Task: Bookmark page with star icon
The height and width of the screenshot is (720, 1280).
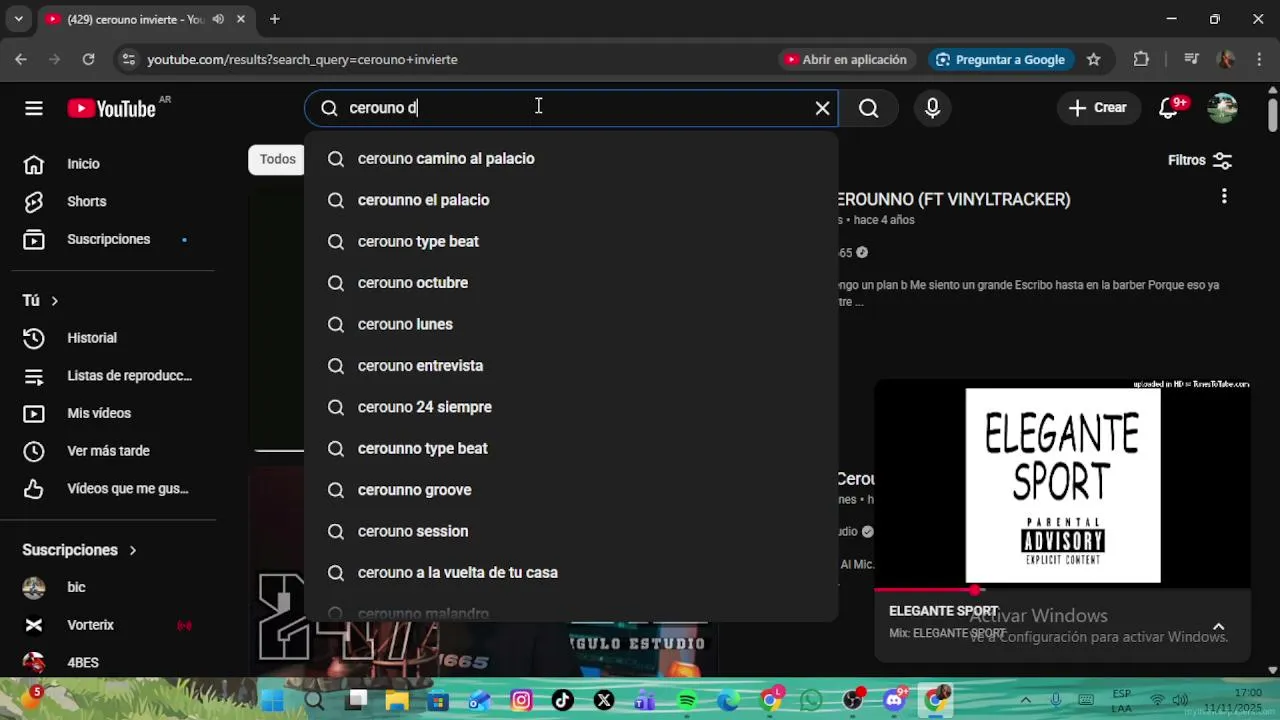Action: coord(1094,60)
